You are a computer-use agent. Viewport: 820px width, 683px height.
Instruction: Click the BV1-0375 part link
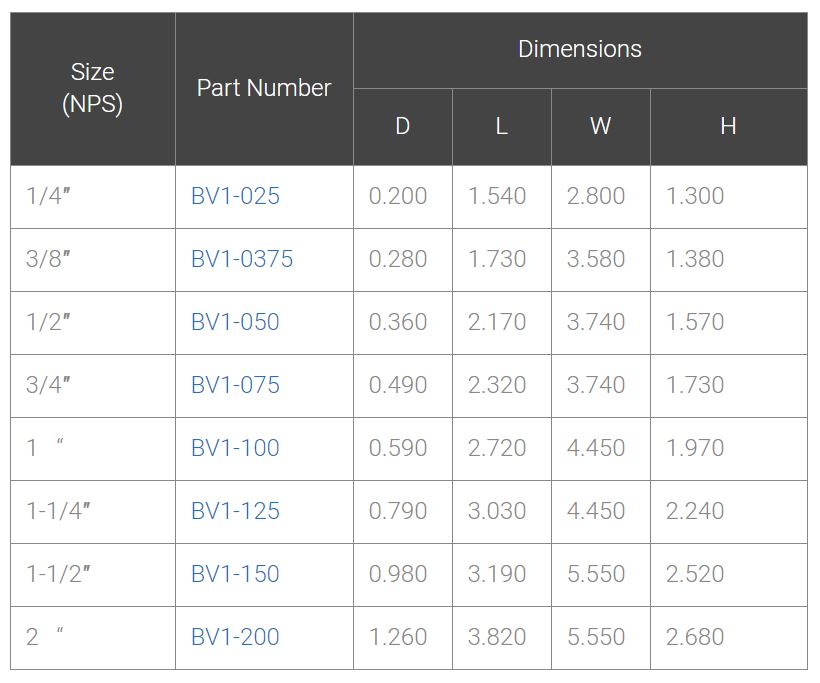coord(242,259)
